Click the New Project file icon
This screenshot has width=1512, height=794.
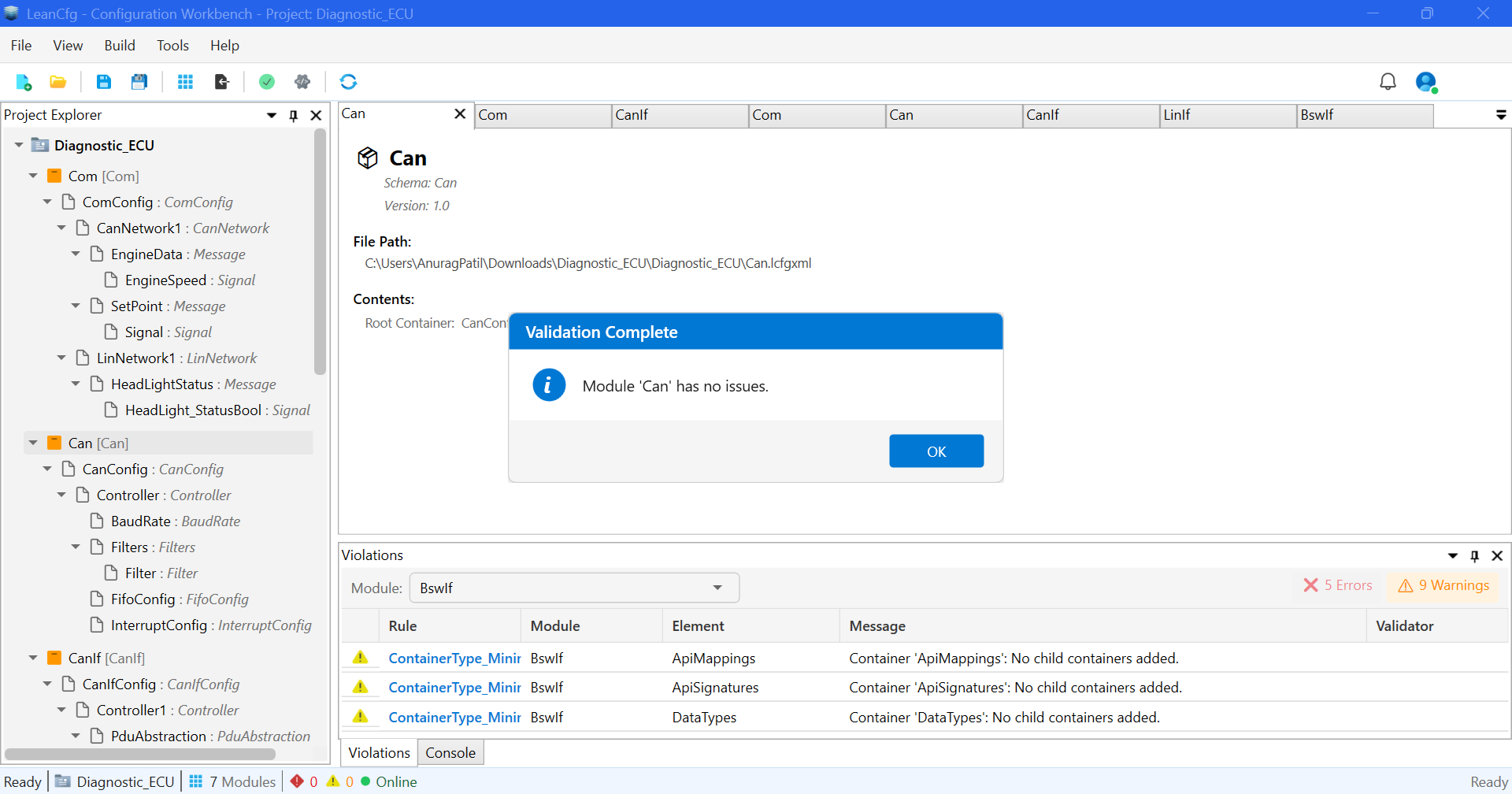24,82
